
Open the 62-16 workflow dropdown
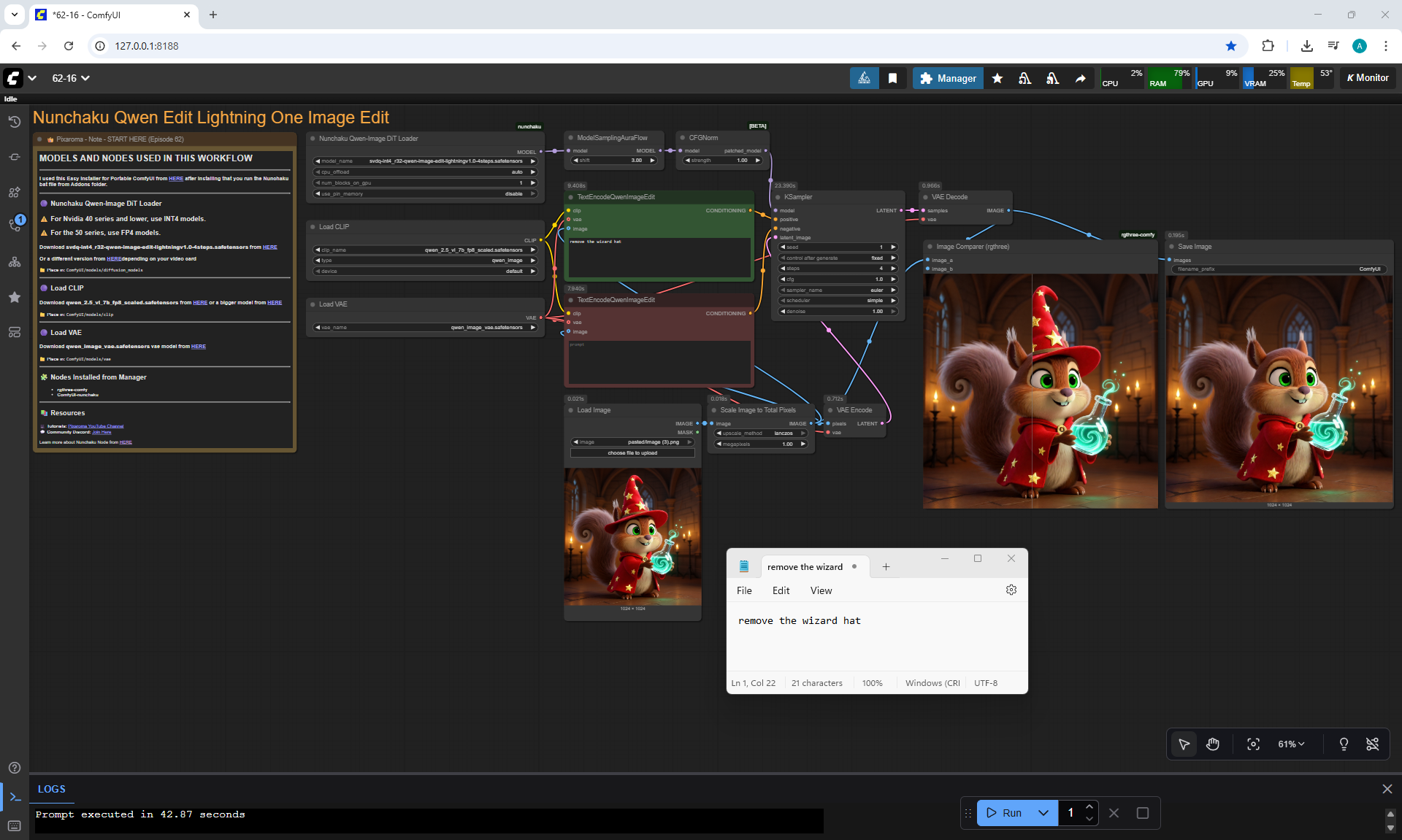click(71, 78)
